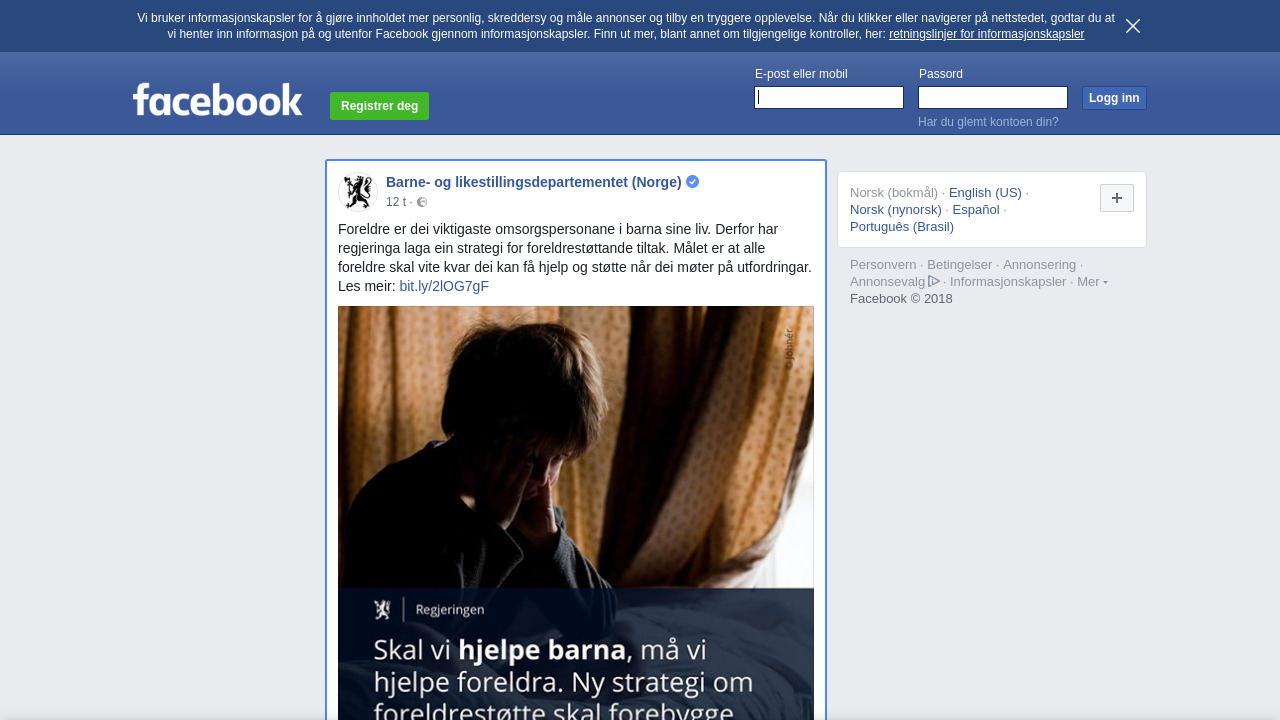Expand the Mer footer dropdown
This screenshot has height=720, width=1280.
(x=1092, y=282)
